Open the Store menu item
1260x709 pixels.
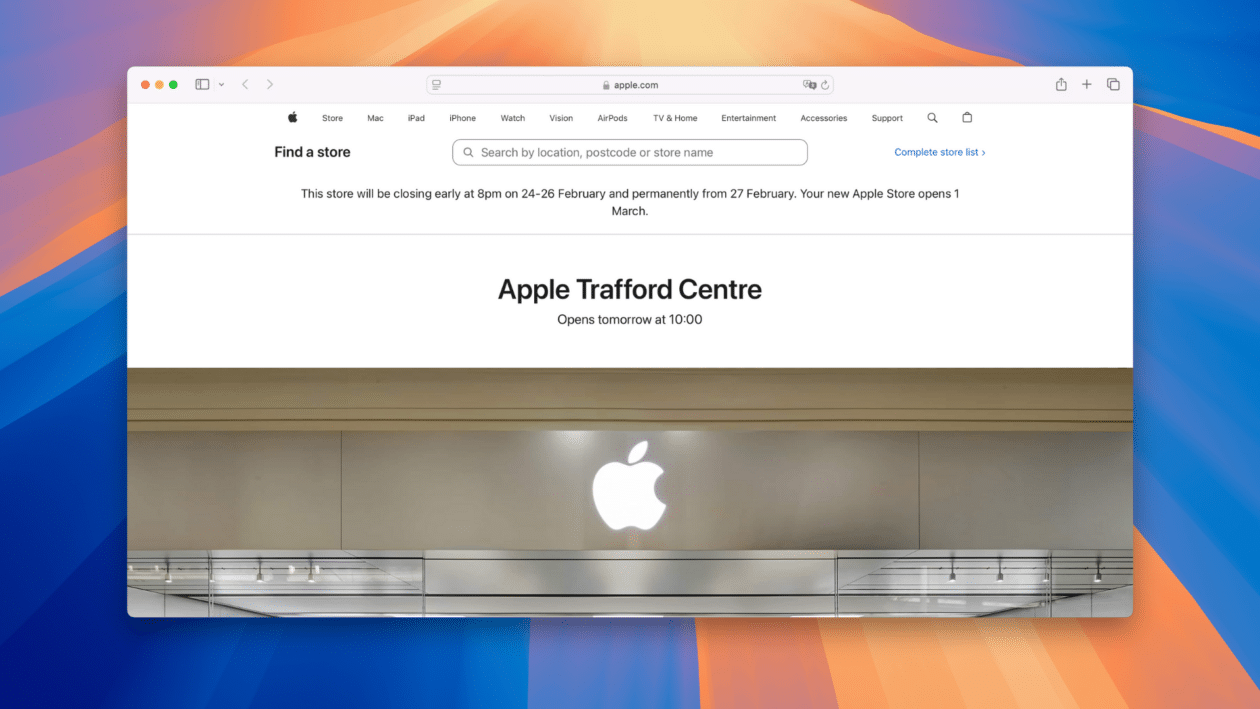332,118
